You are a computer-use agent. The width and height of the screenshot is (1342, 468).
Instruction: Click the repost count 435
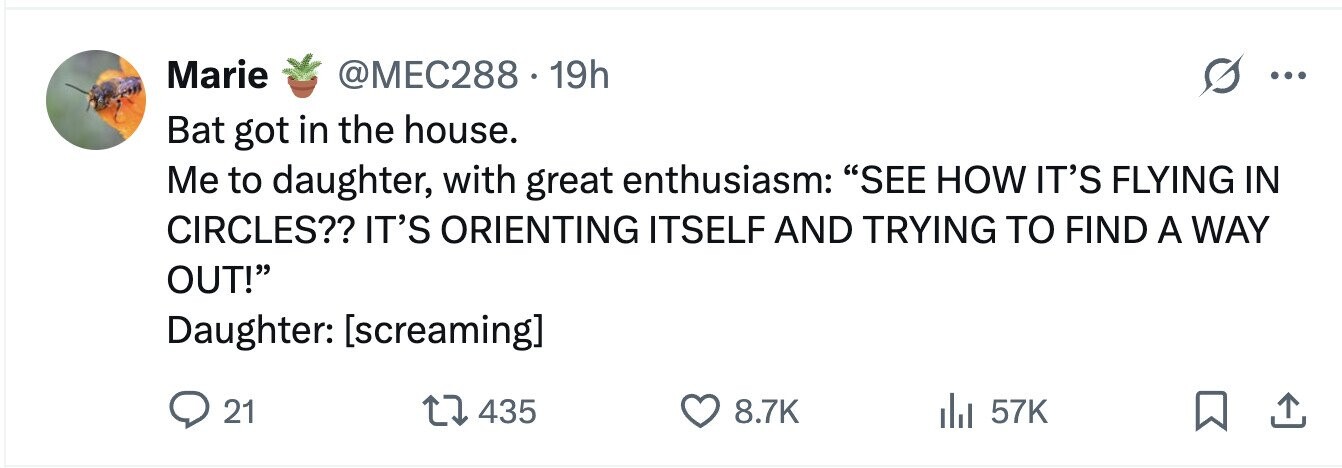pos(507,411)
